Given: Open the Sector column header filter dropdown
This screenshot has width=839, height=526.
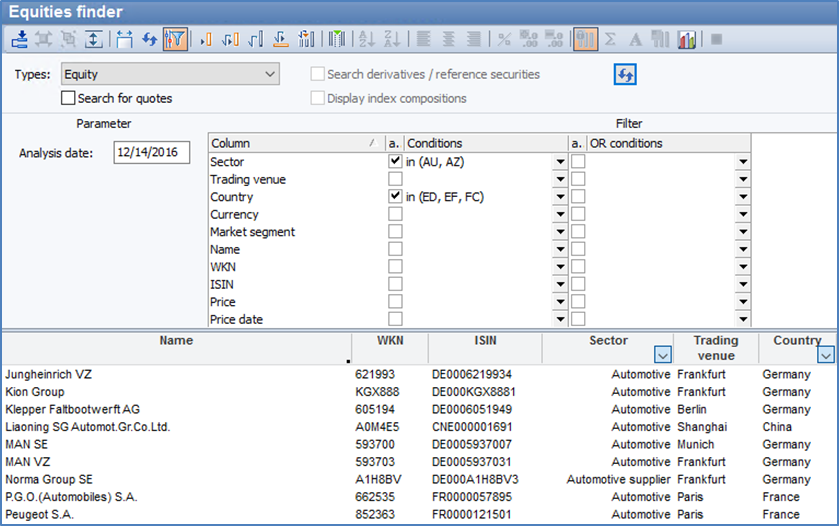Looking at the screenshot, I should tap(661, 354).
